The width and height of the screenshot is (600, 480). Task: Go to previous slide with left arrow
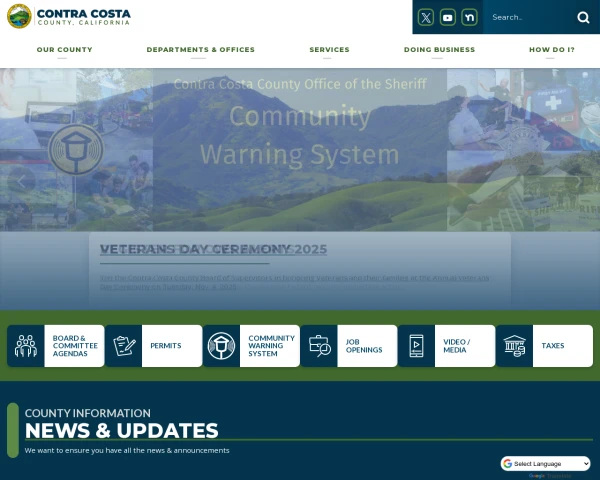click(21, 181)
